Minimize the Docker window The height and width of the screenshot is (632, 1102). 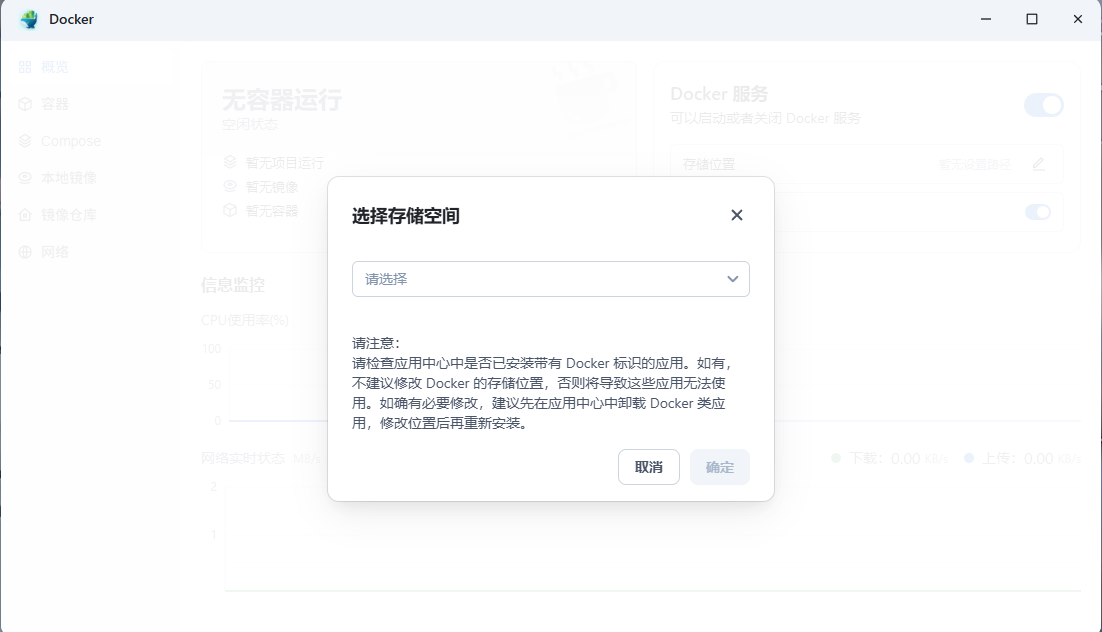(986, 19)
